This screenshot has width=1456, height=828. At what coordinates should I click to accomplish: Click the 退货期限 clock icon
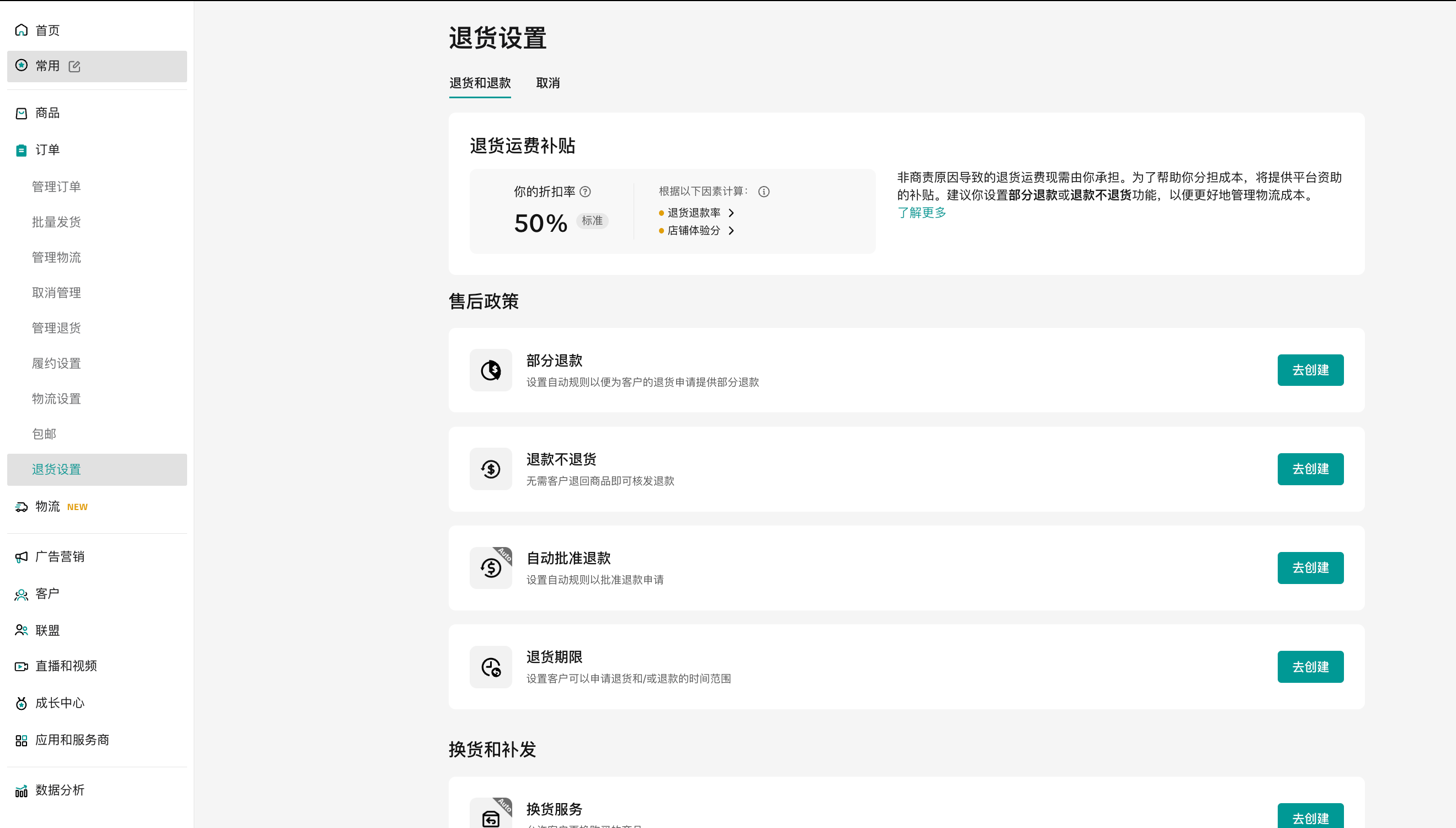tap(491, 667)
